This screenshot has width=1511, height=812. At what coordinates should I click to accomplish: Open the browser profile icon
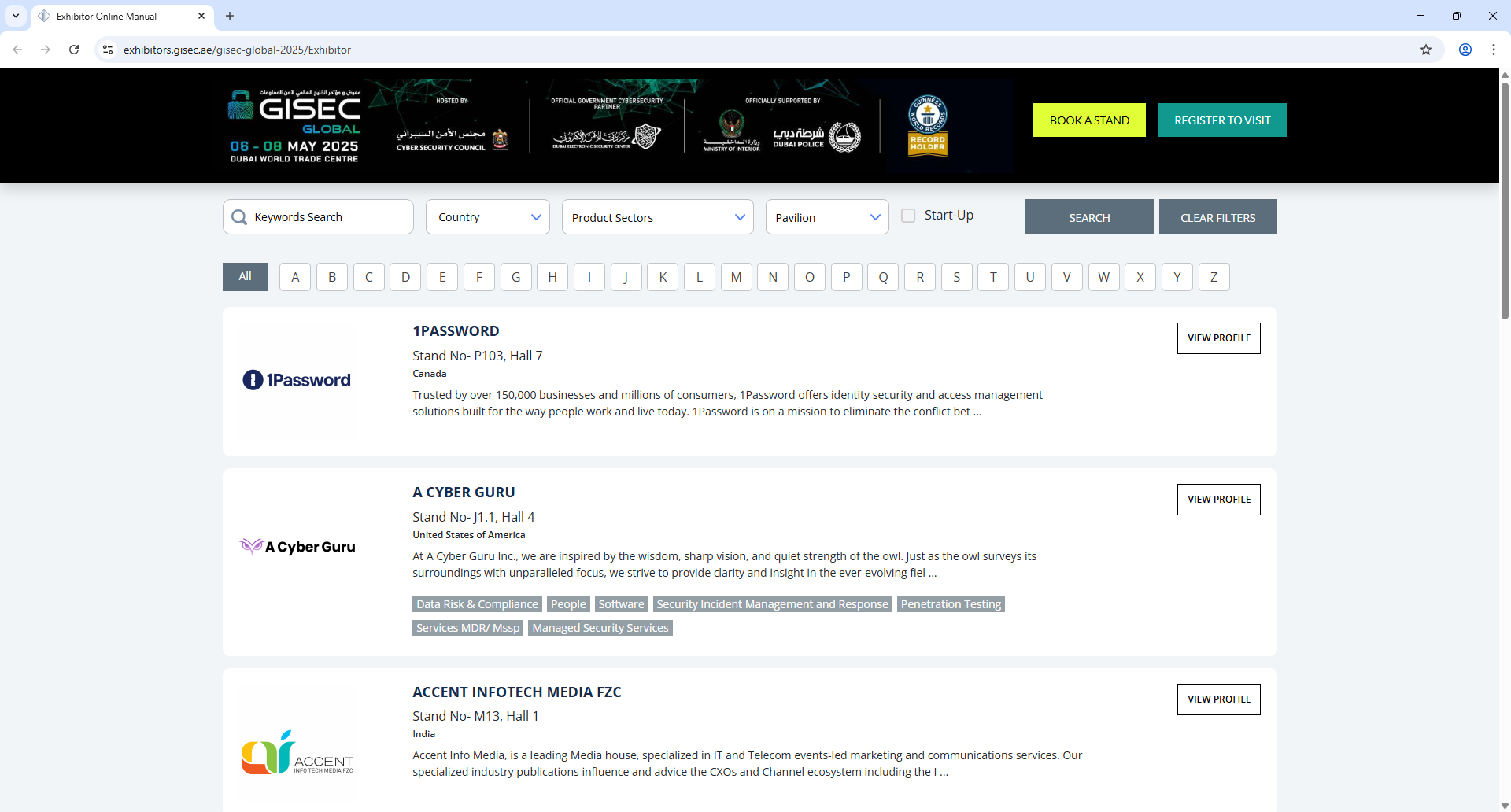click(1465, 50)
